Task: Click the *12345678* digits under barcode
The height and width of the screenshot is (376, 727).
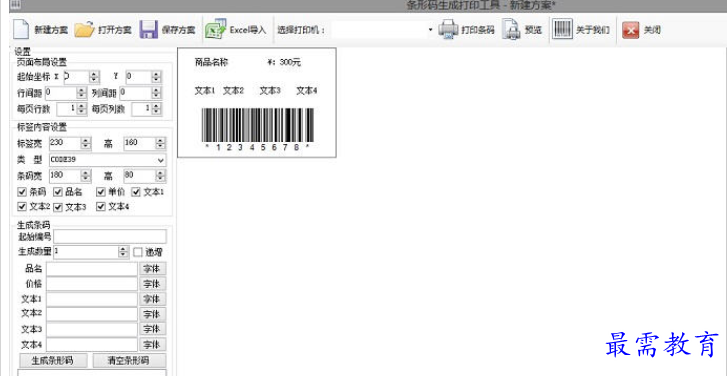Action: point(258,147)
